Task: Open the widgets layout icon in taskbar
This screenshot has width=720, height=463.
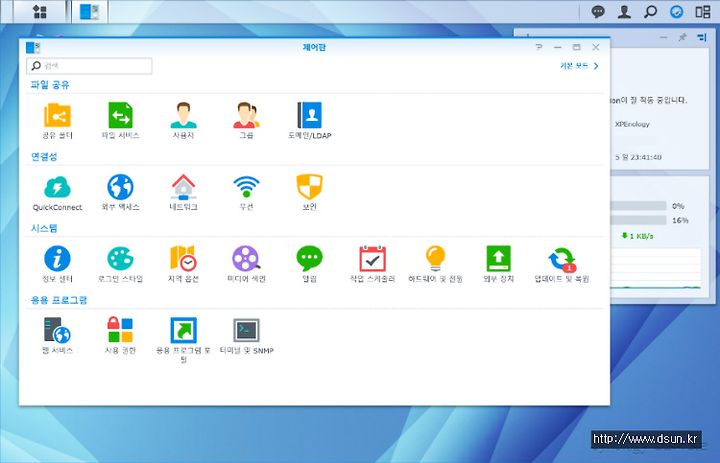Action: point(703,11)
